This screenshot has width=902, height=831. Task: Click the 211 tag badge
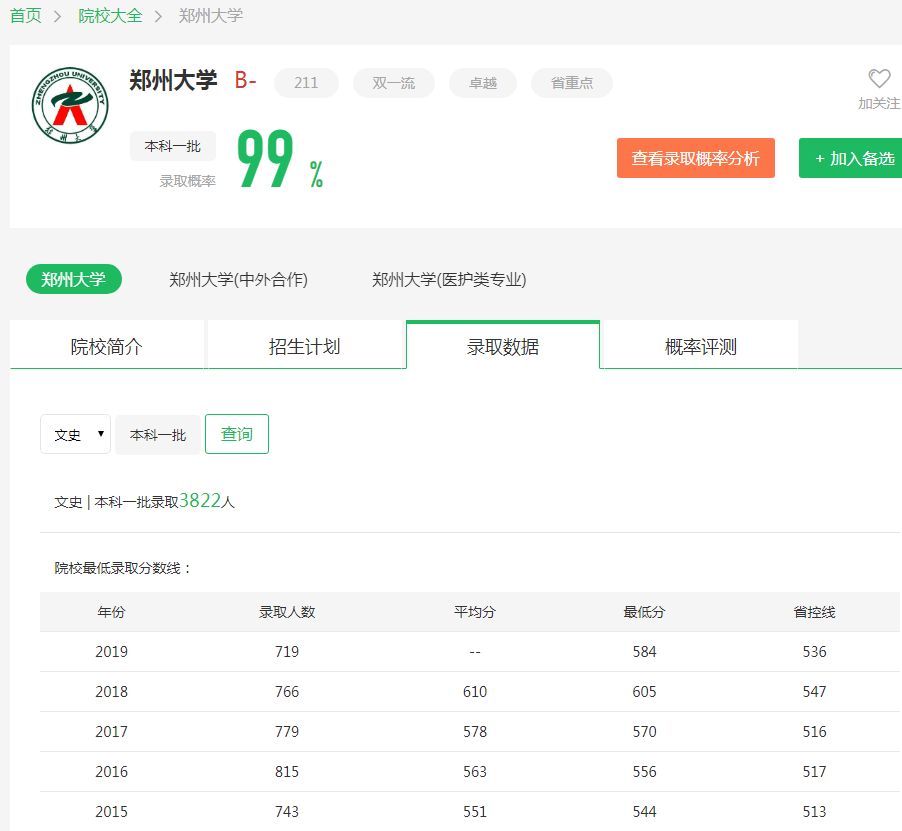click(x=306, y=83)
